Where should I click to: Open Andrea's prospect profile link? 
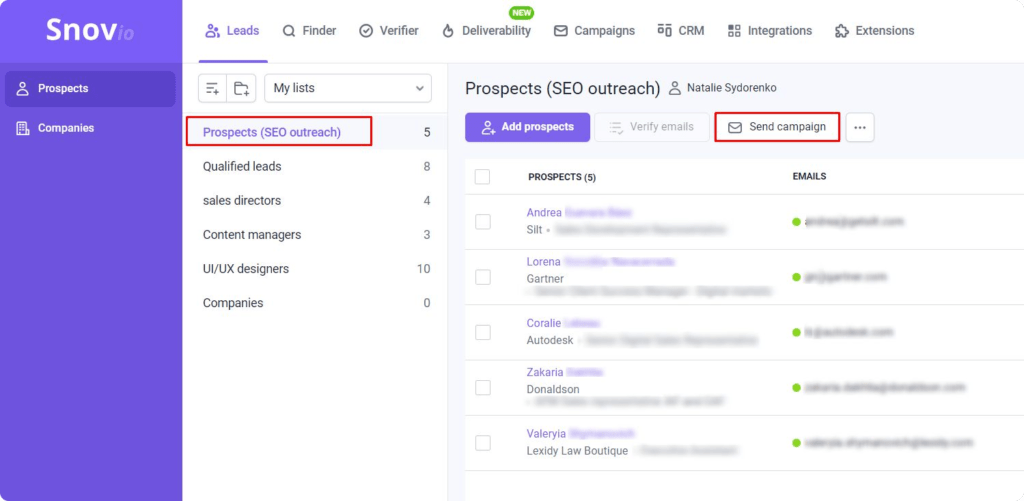pyautogui.click(x=579, y=213)
